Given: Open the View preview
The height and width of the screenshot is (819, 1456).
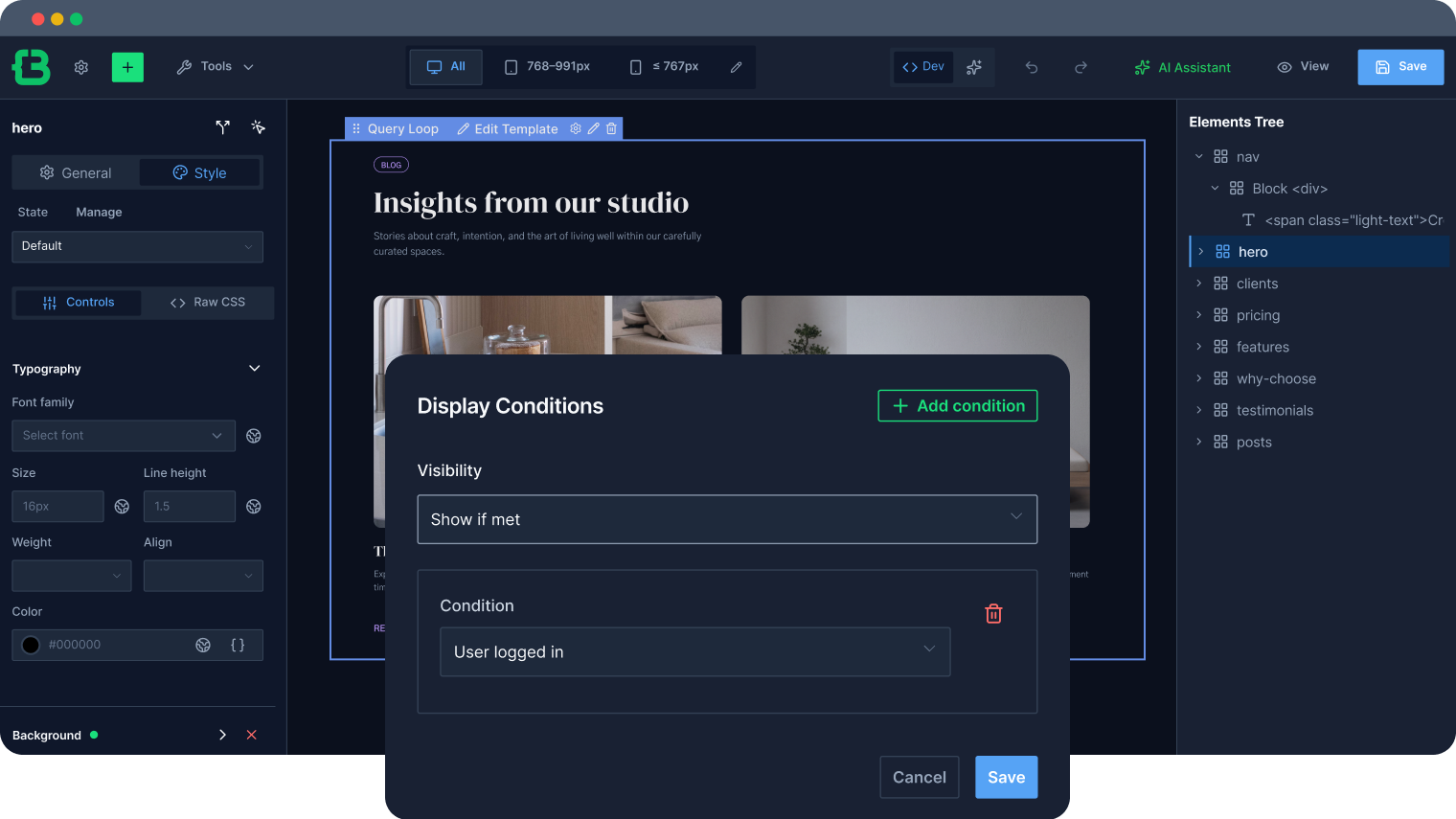Looking at the screenshot, I should click(1303, 67).
